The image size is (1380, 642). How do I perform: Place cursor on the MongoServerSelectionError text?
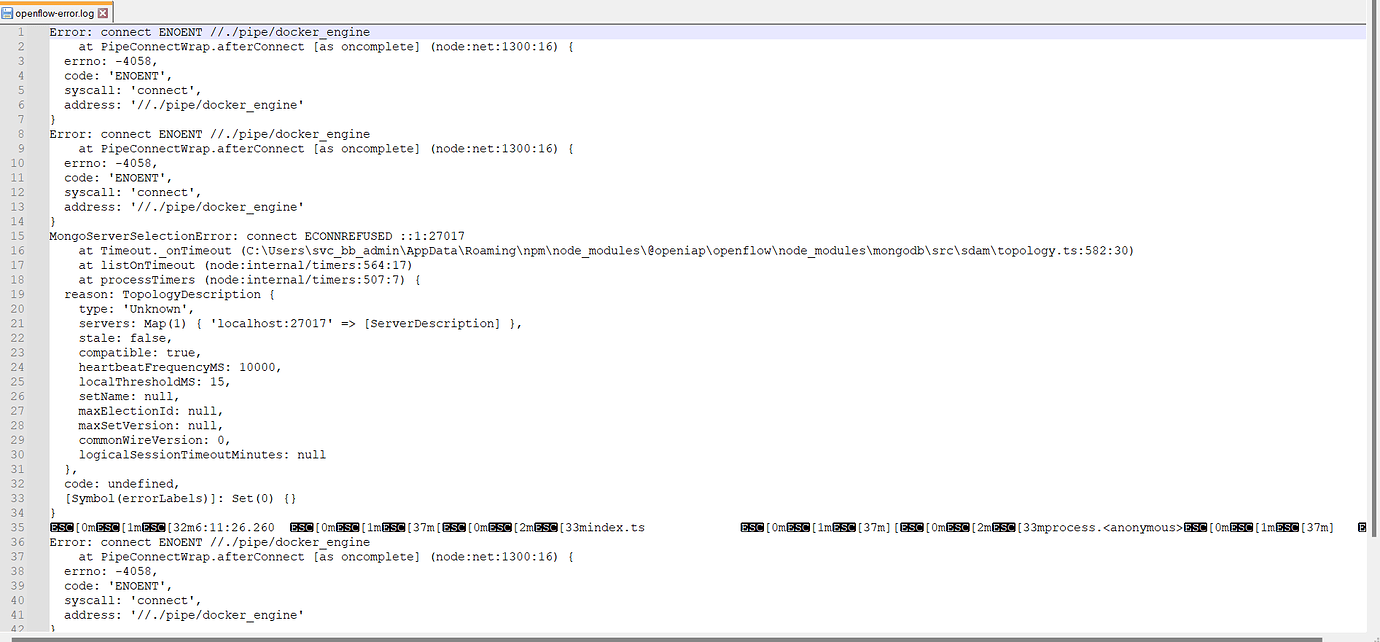[x=130, y=236]
